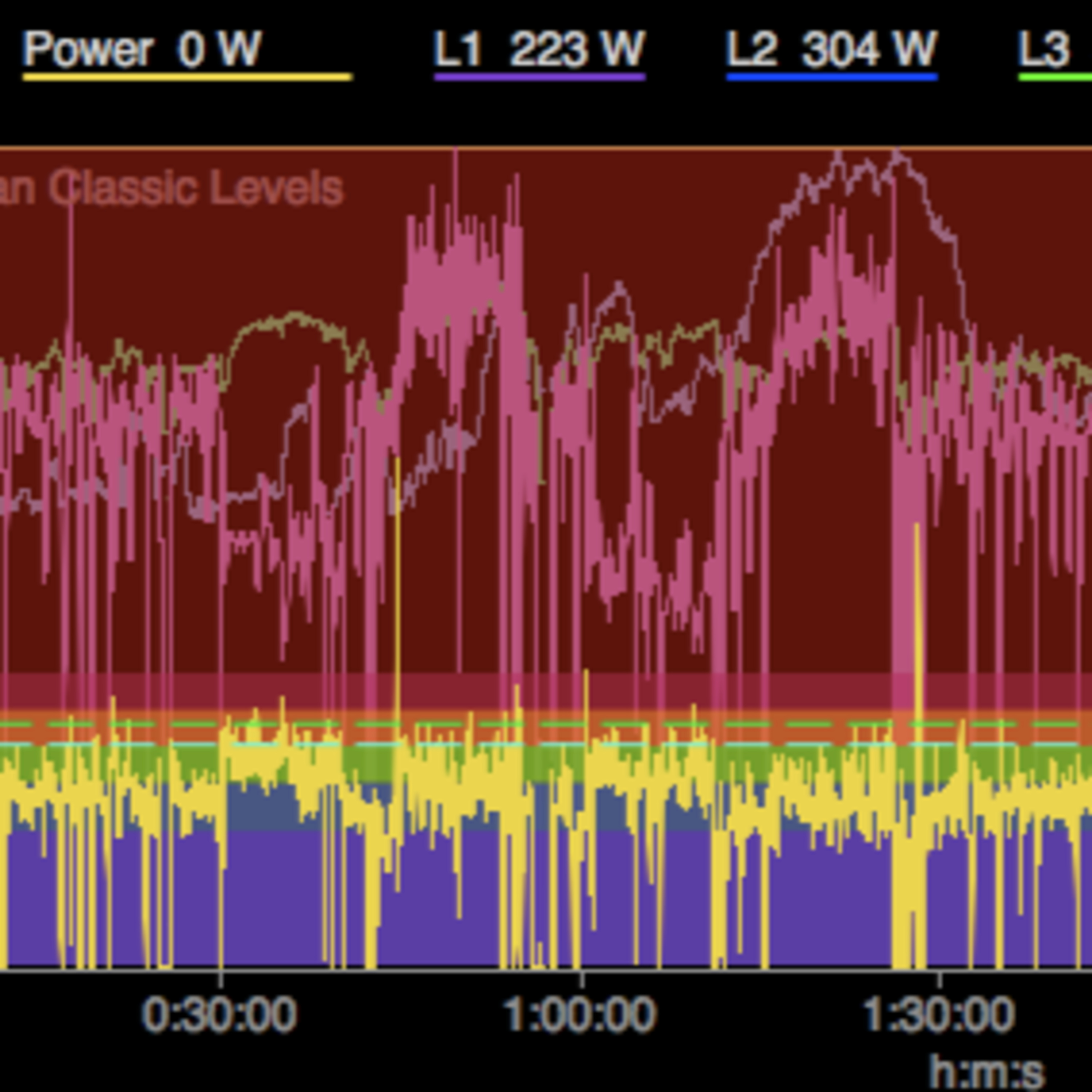The width and height of the screenshot is (1092, 1092).
Task: Click the purple line under L1 legend
Action: click(x=539, y=78)
